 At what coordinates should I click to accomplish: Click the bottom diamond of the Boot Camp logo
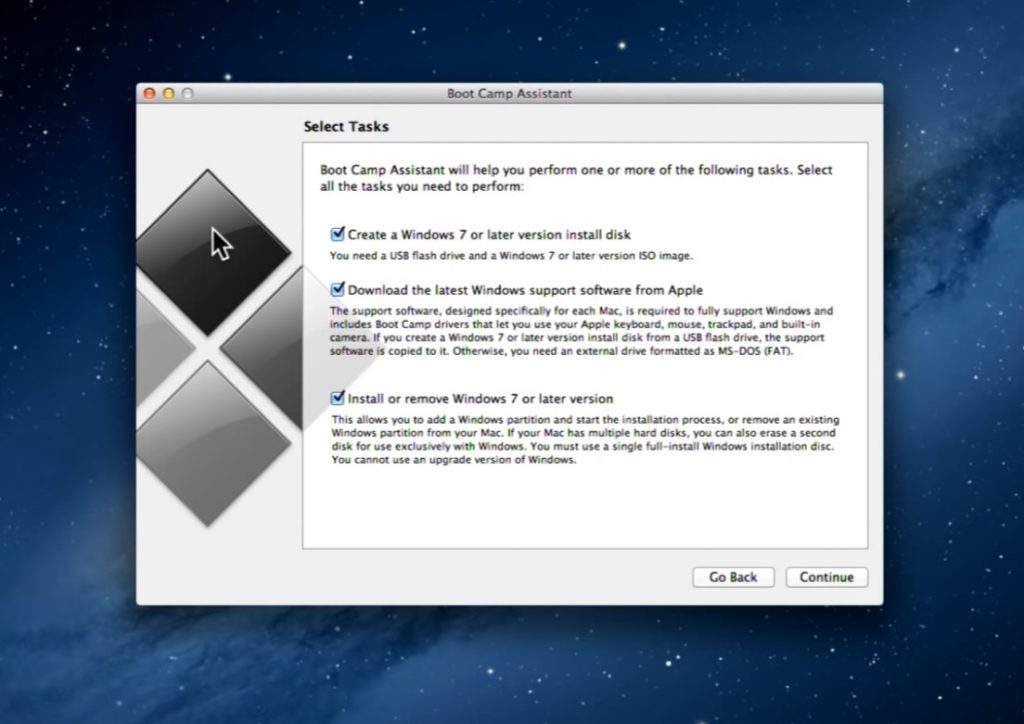(x=210, y=442)
